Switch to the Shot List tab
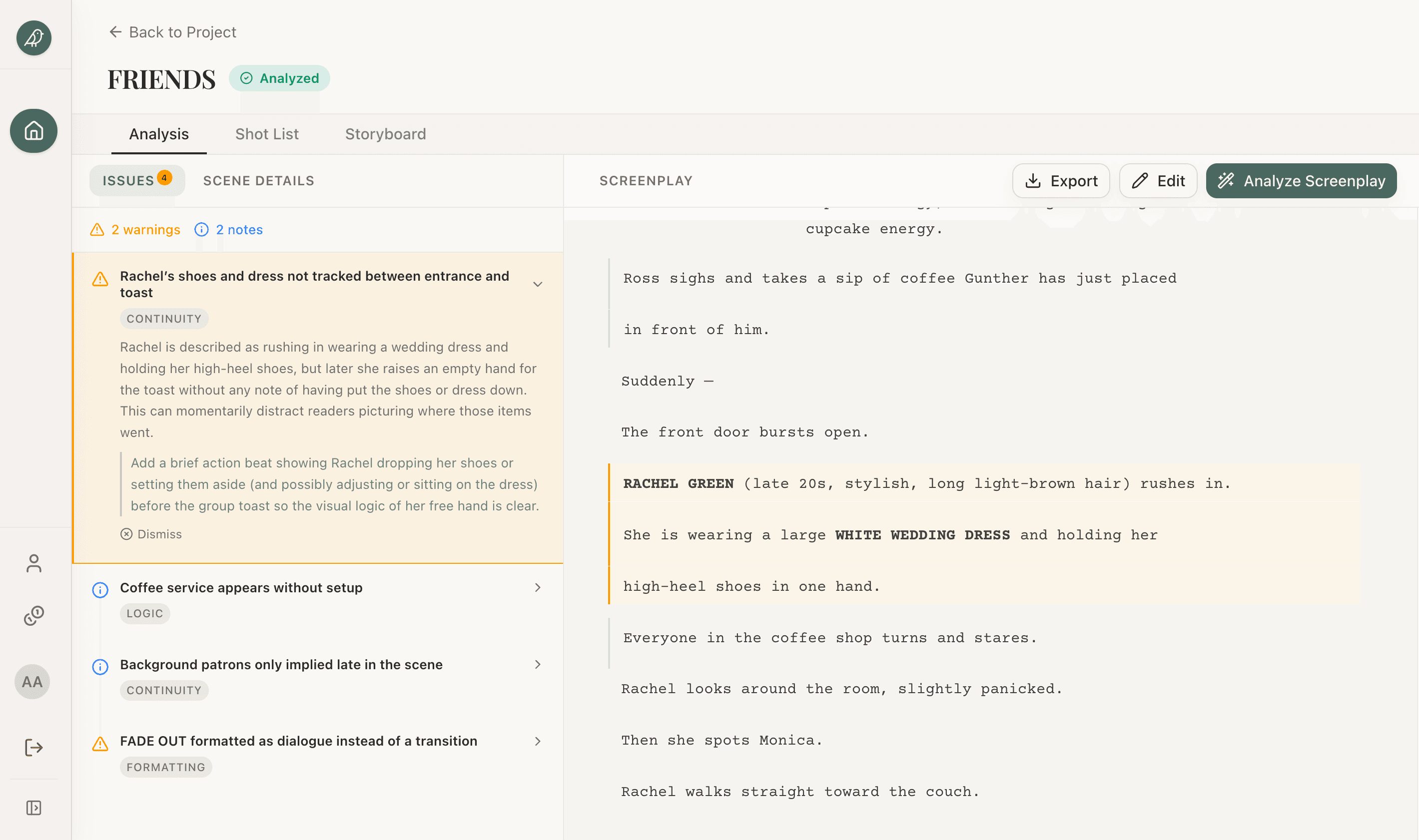Viewport: 1419px width, 840px height. (267, 134)
